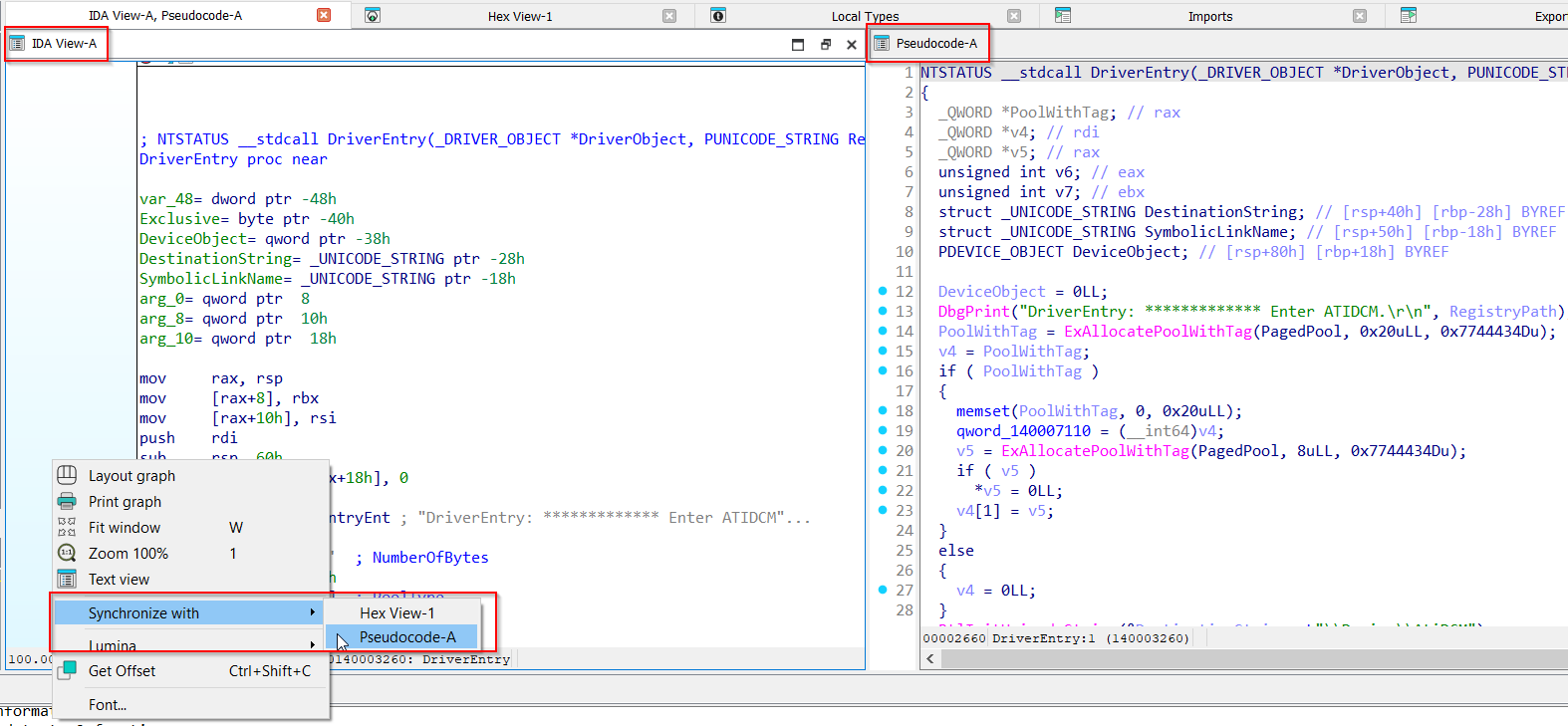The width and height of the screenshot is (1568, 726).
Task: Close the Hex View-1 tab
Action: pyautogui.click(x=669, y=16)
